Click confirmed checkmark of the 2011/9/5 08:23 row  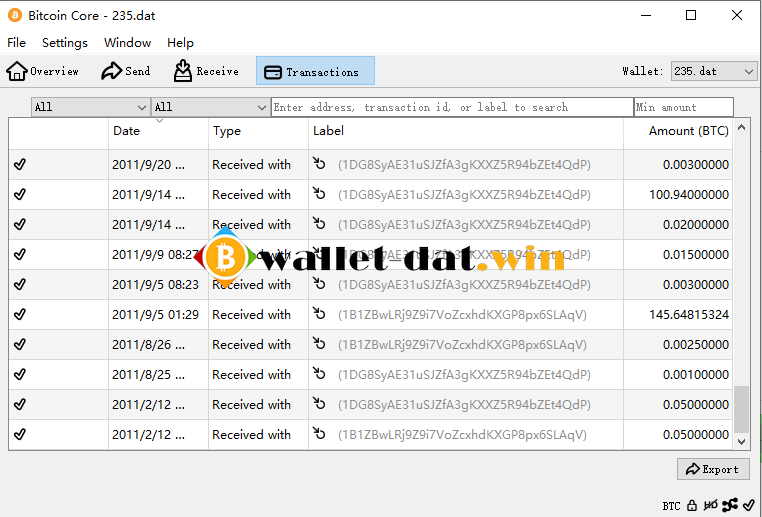coord(20,285)
